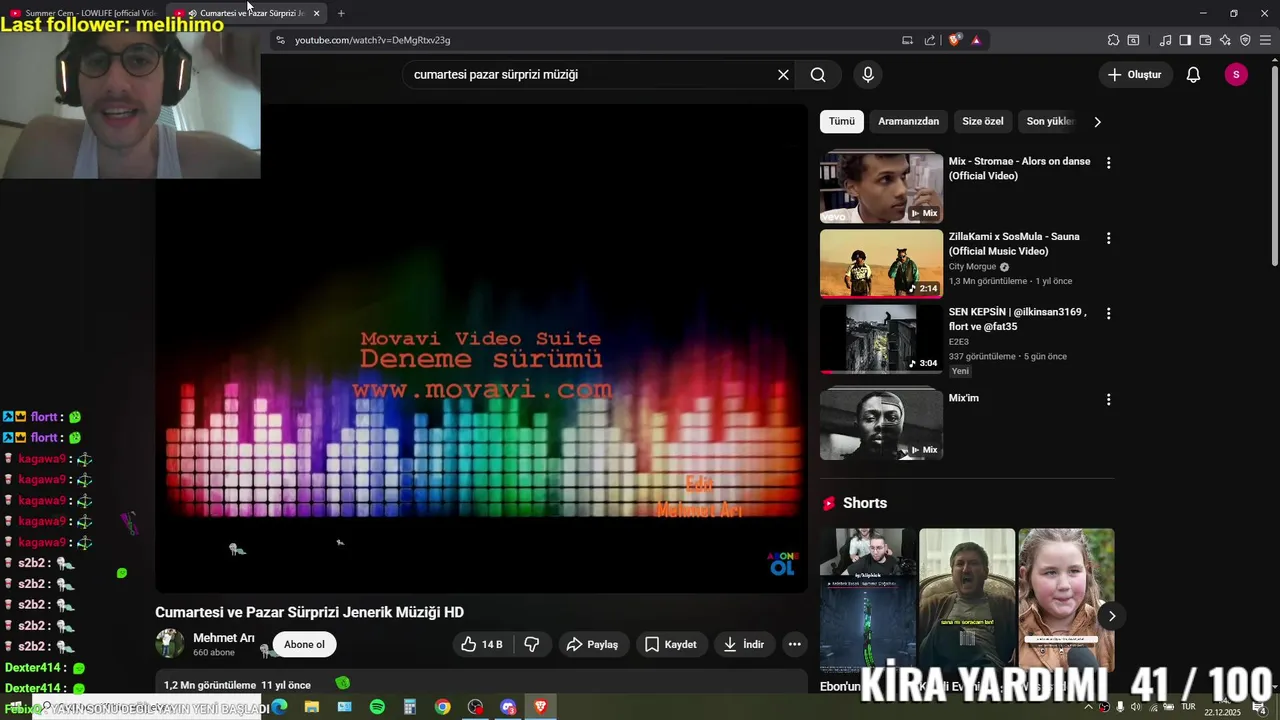This screenshot has height=720, width=1280.
Task: Open options for Mix'im playlist
Action: click(x=1108, y=399)
